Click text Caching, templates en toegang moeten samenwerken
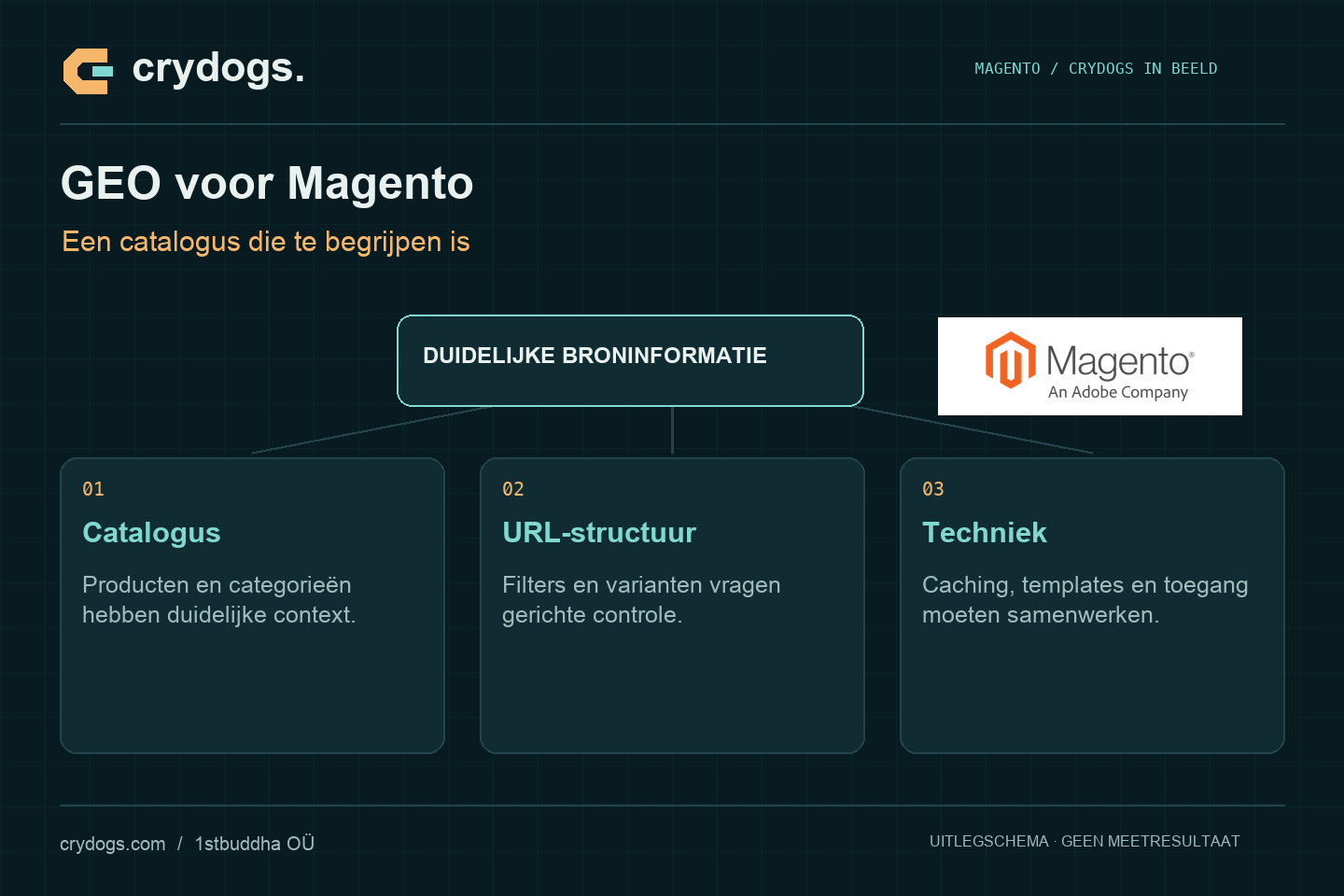Image resolution: width=1344 pixels, height=896 pixels. pyautogui.click(x=1085, y=599)
